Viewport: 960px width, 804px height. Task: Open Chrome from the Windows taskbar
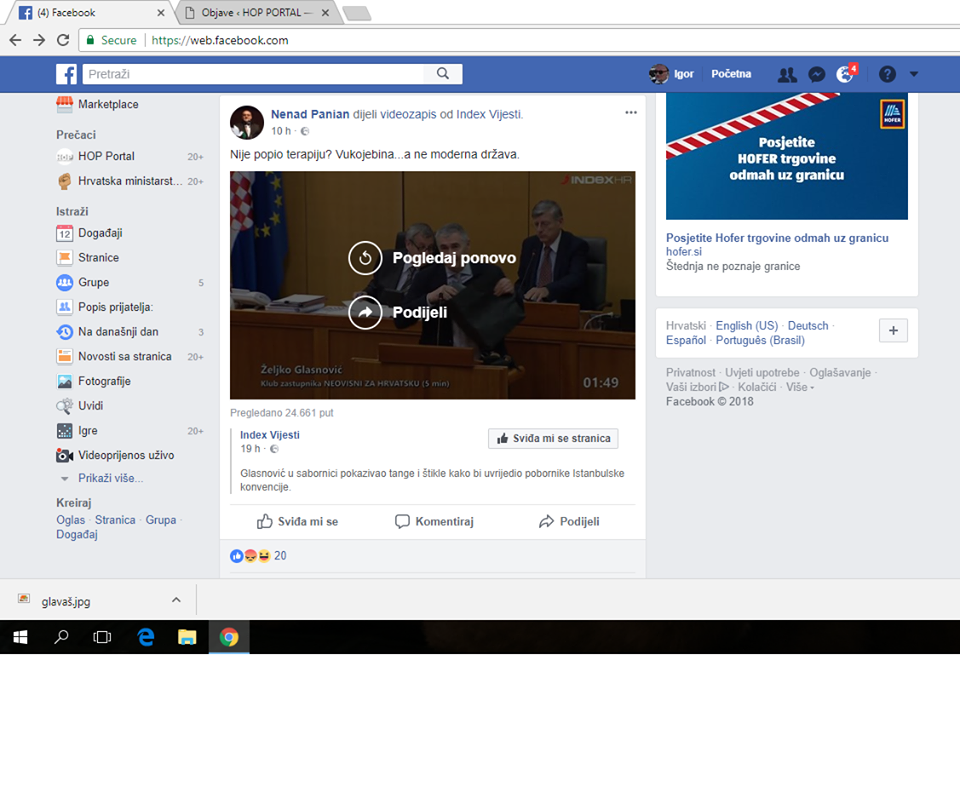229,637
